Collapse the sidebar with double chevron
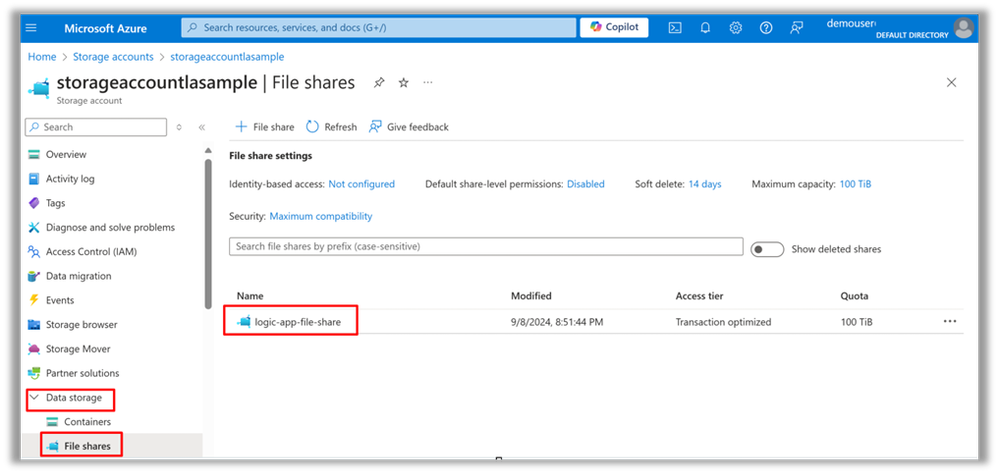This screenshot has height=474, width=999. click(202, 127)
